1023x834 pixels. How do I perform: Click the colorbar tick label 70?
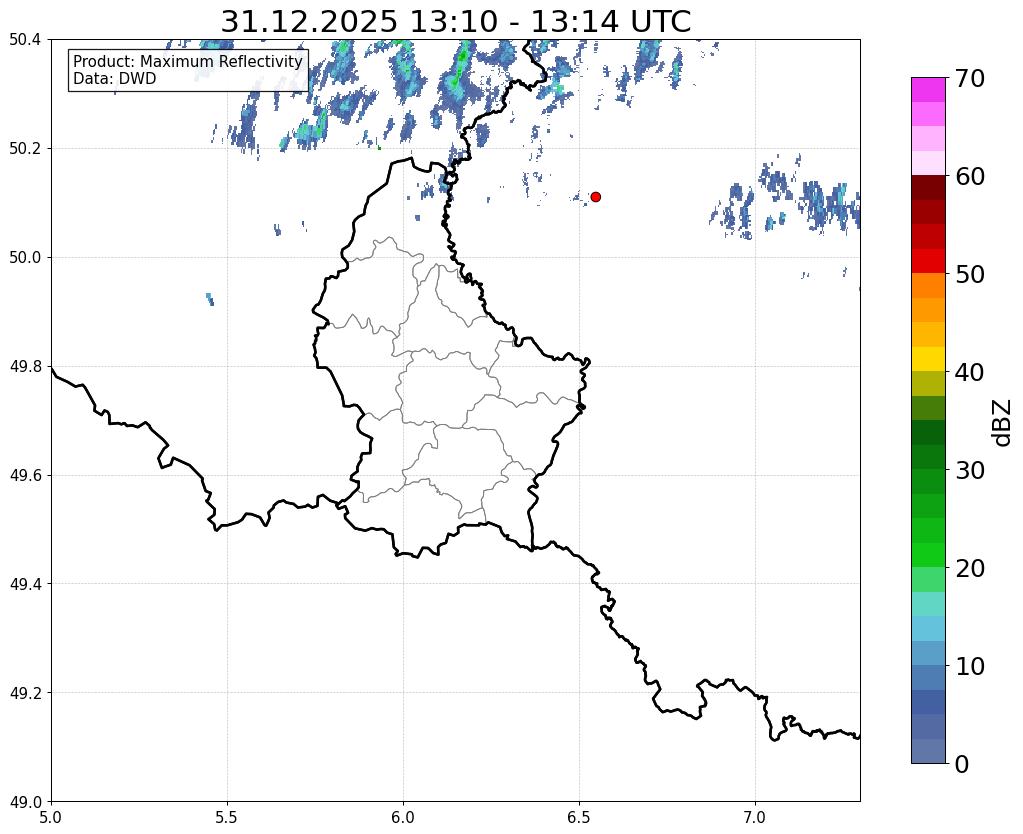(970, 78)
